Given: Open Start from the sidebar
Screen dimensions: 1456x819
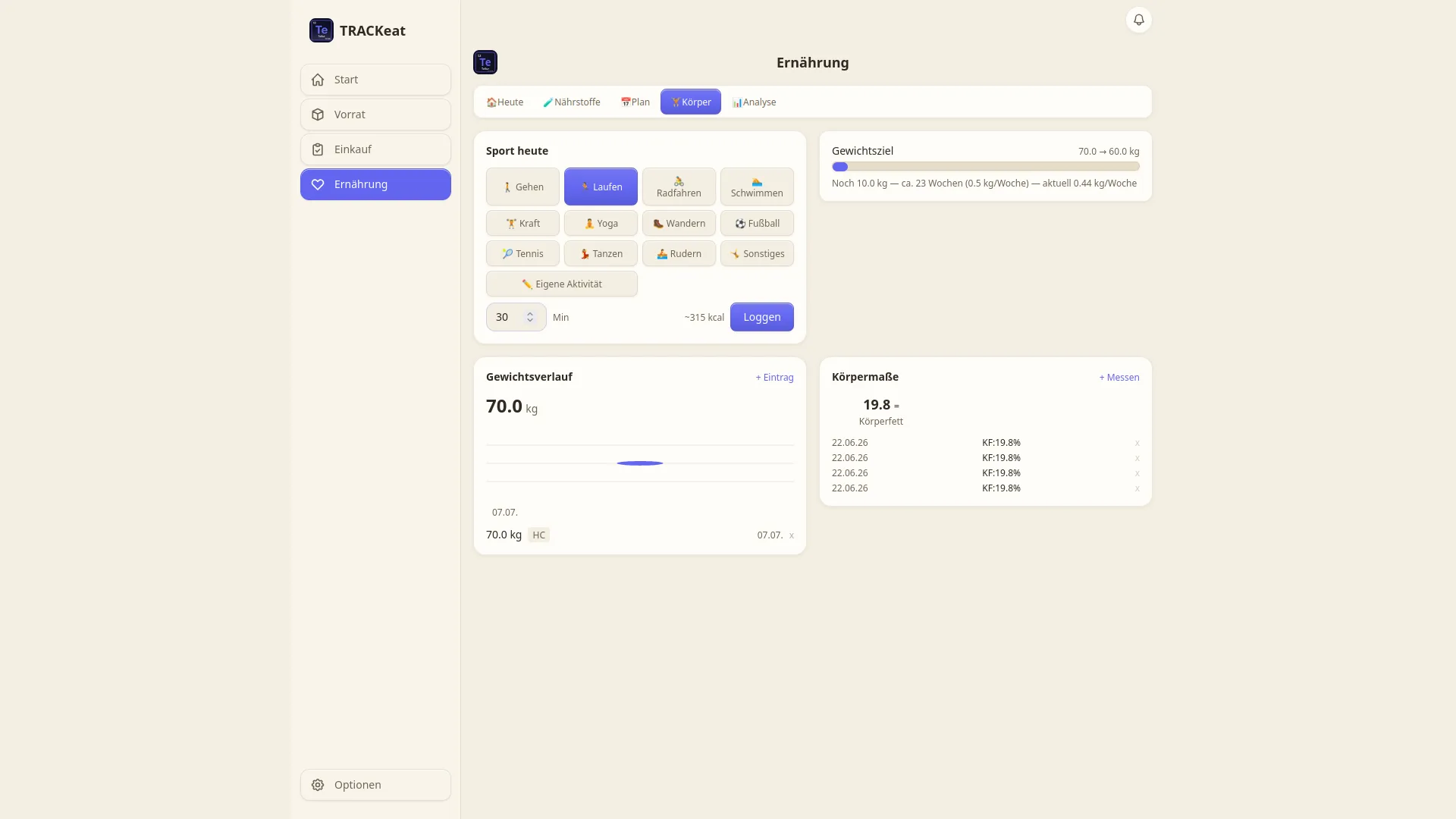Looking at the screenshot, I should click(375, 80).
